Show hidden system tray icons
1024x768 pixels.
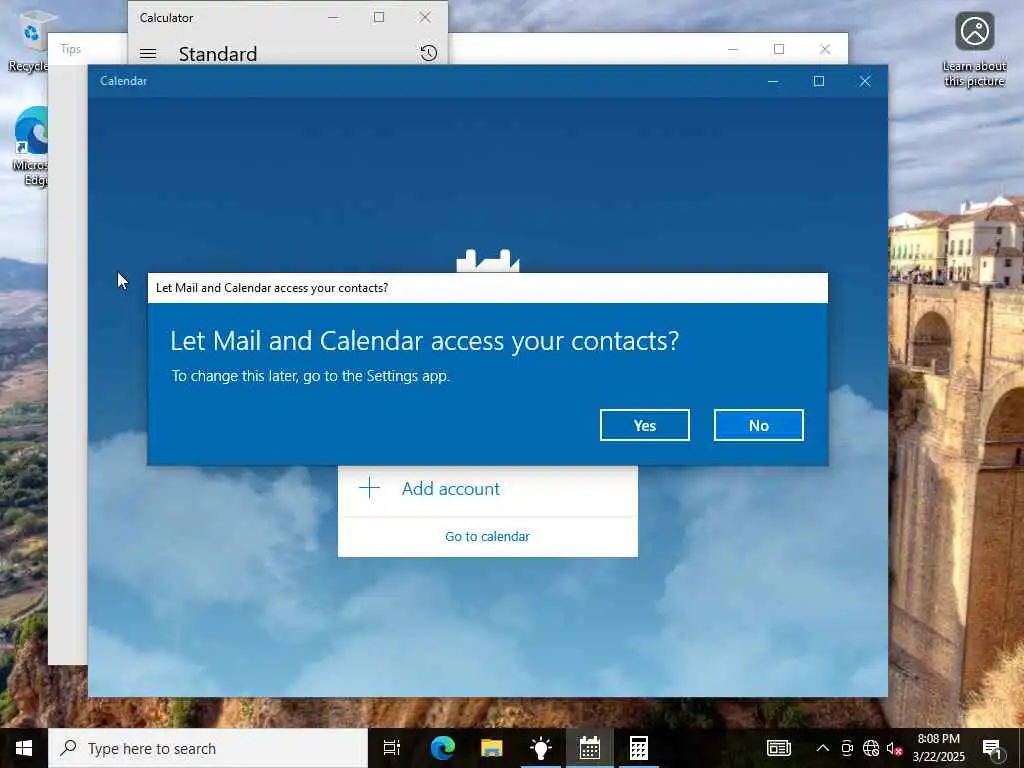click(823, 748)
